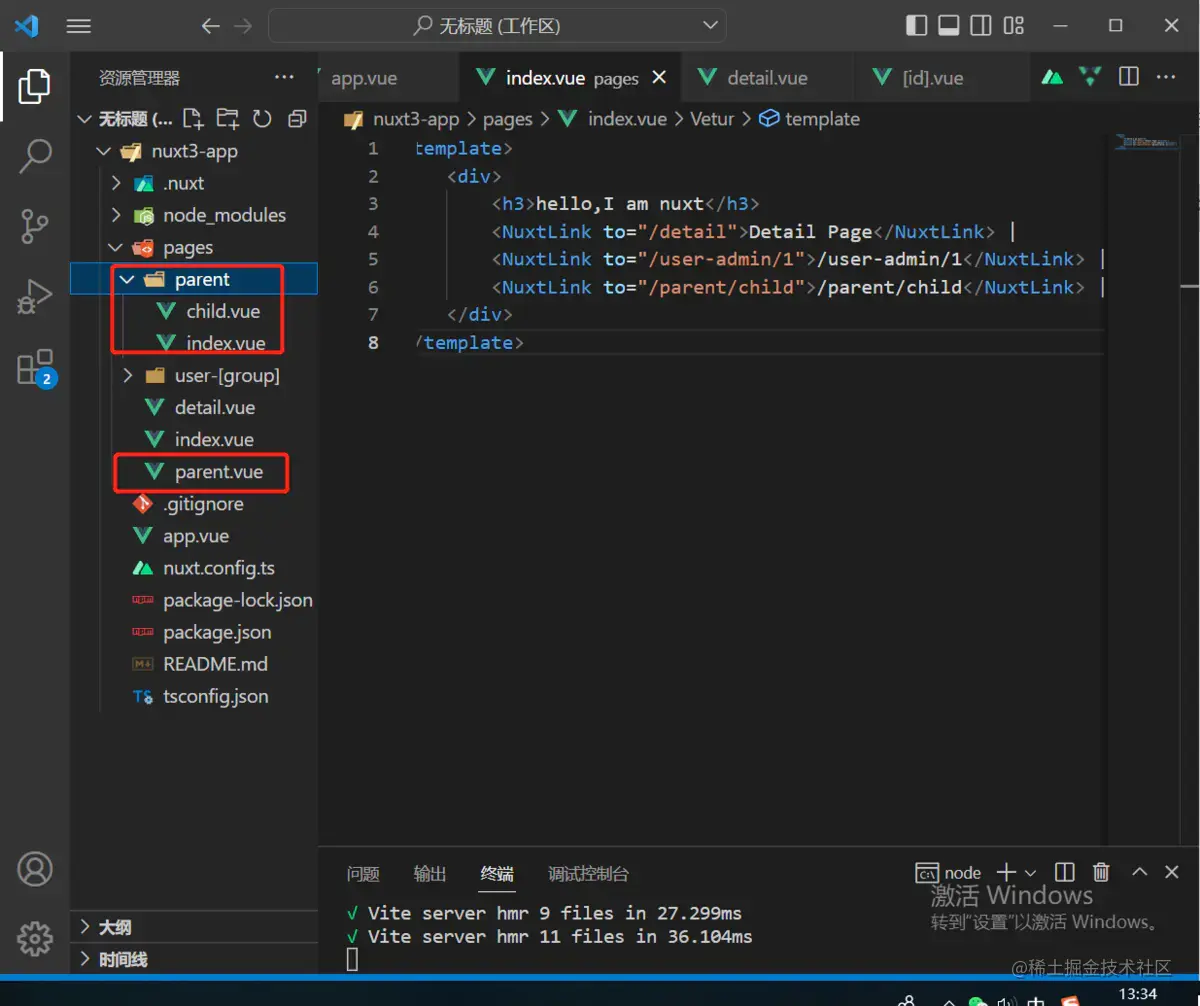Switch to the detail.vue editor tab
The width and height of the screenshot is (1200, 1006).
(766, 78)
